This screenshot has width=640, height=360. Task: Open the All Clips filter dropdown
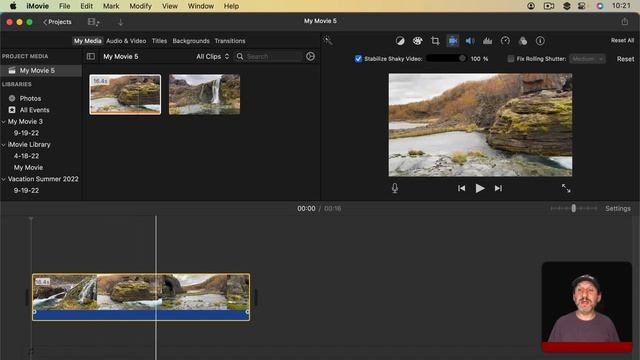213,56
